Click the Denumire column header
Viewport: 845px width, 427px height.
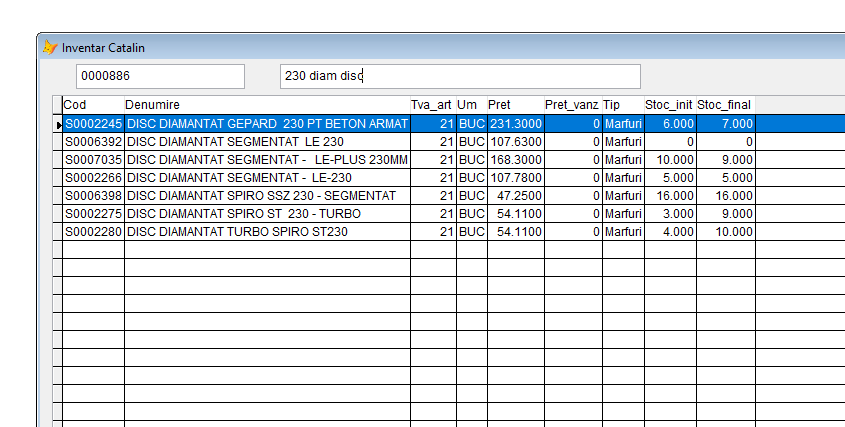pyautogui.click(x=267, y=105)
